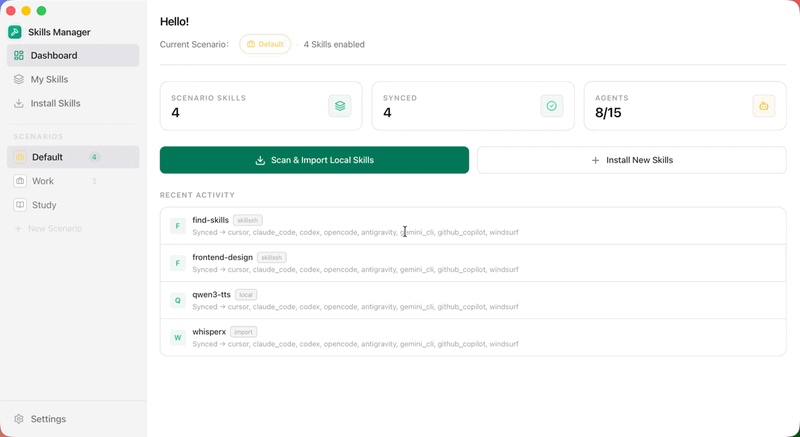
Task: Click the Study scenario book icon
Action: point(20,205)
